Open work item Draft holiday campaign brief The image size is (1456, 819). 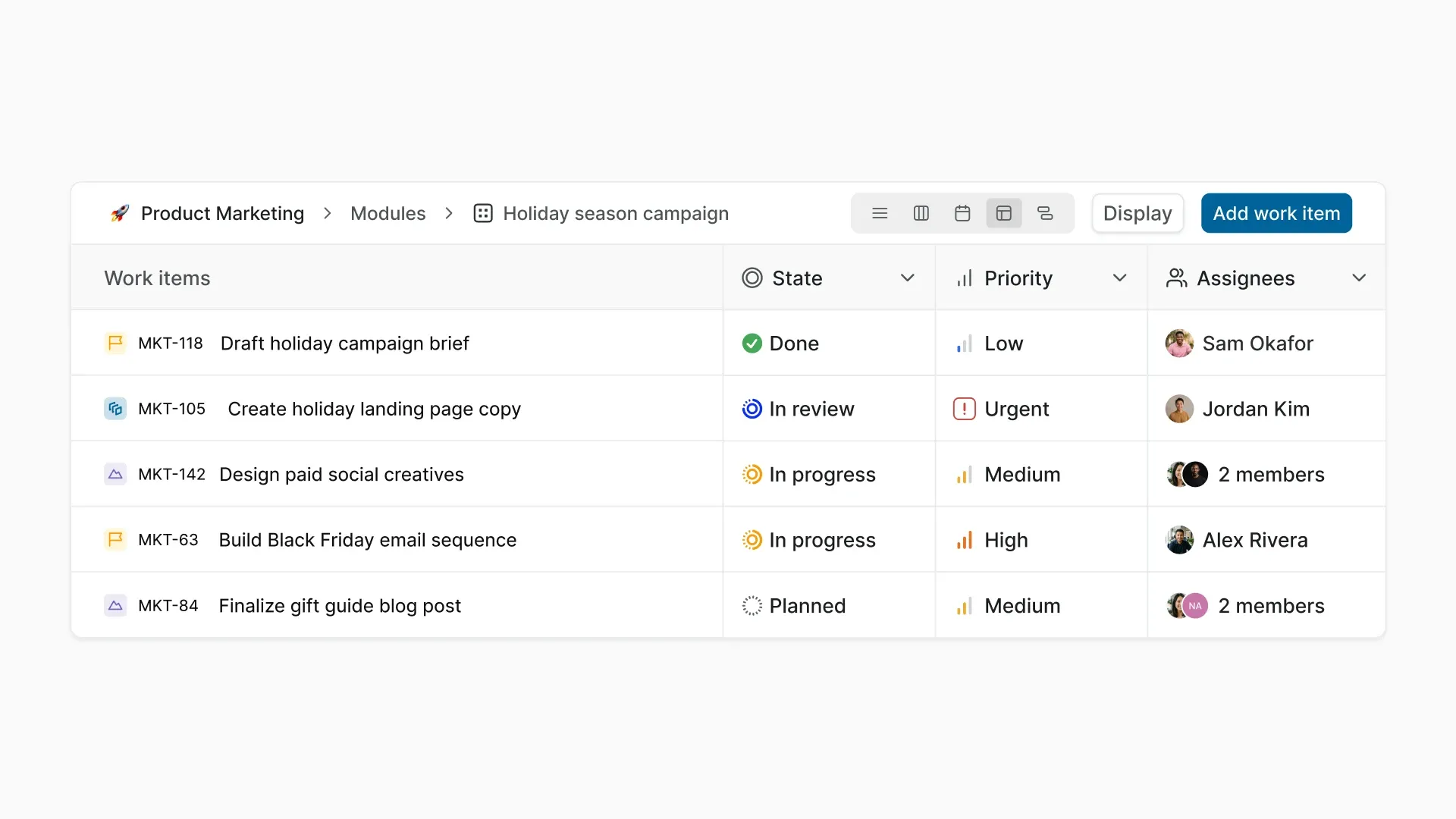(344, 344)
